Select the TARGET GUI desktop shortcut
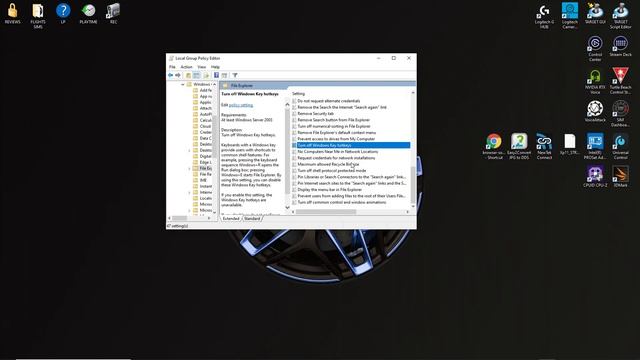 tap(595, 13)
